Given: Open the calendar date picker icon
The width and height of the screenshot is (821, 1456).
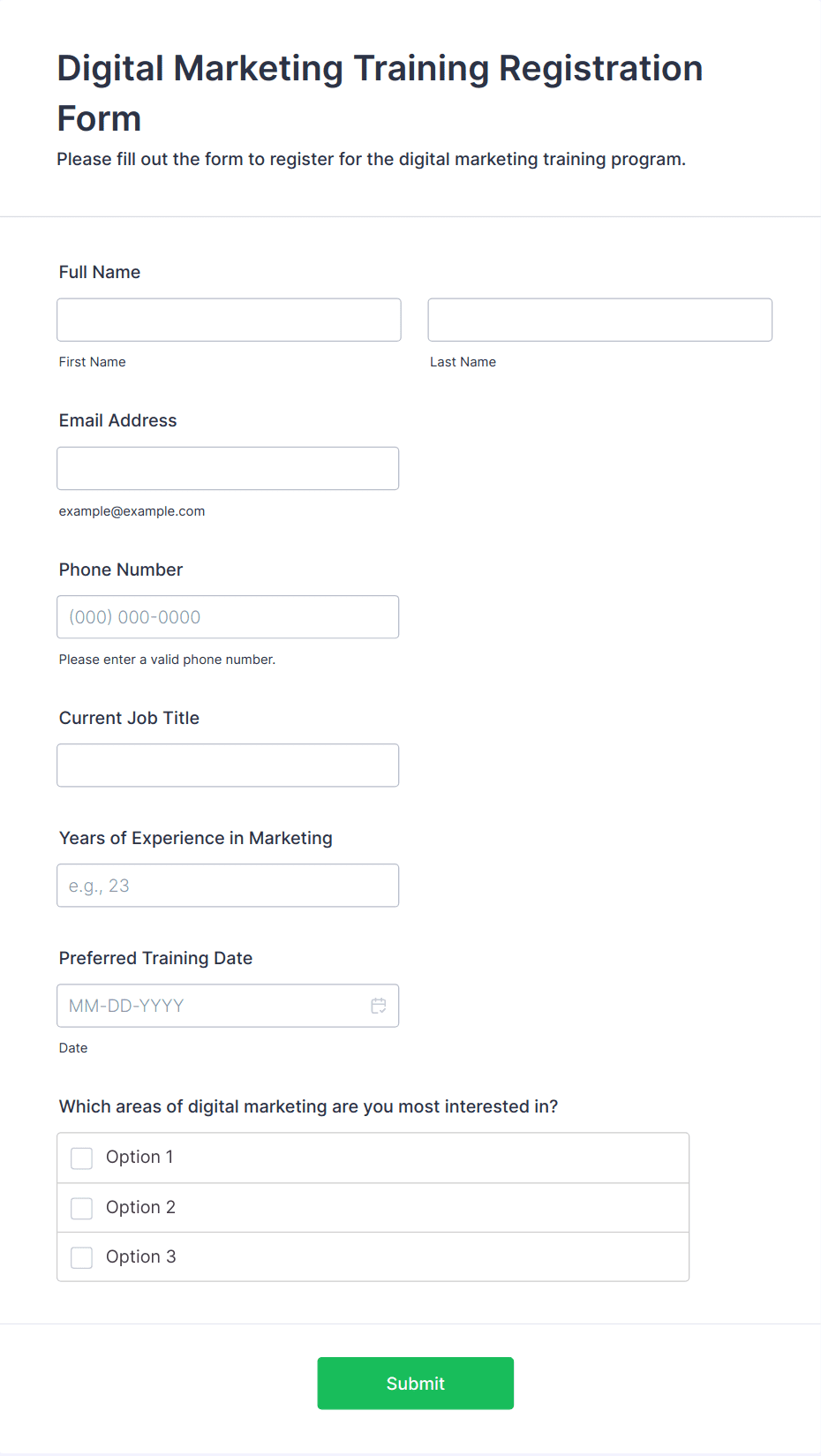Looking at the screenshot, I should pyautogui.click(x=379, y=1006).
